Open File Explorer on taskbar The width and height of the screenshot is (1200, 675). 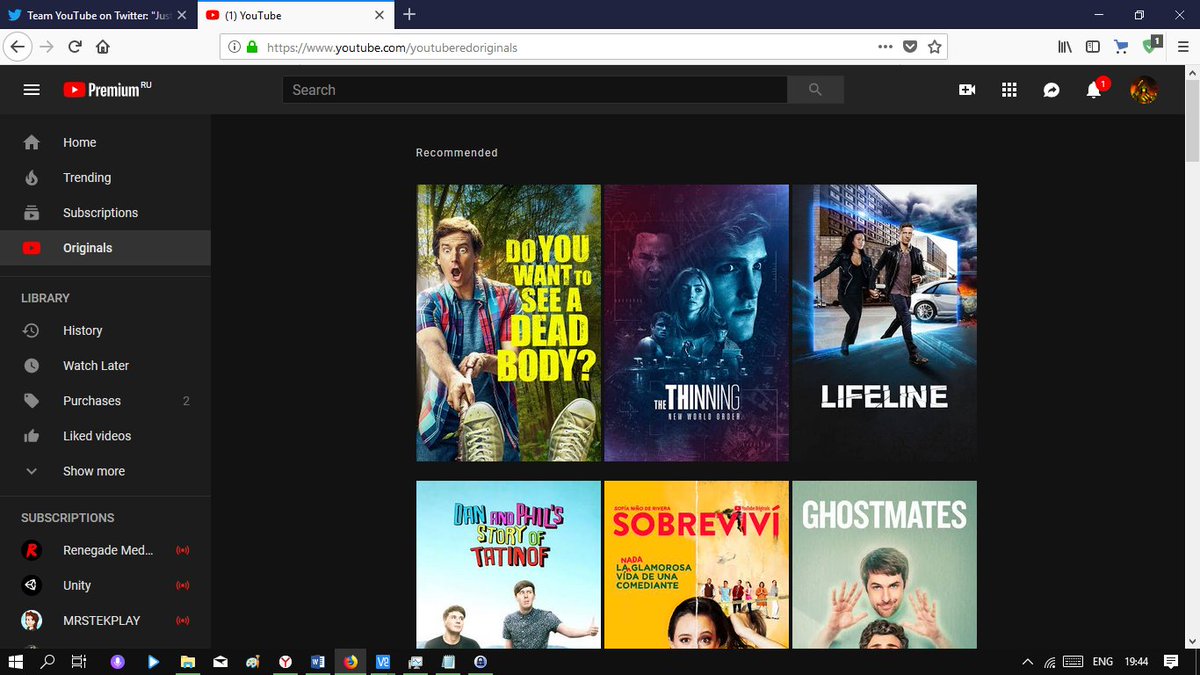coord(186,661)
